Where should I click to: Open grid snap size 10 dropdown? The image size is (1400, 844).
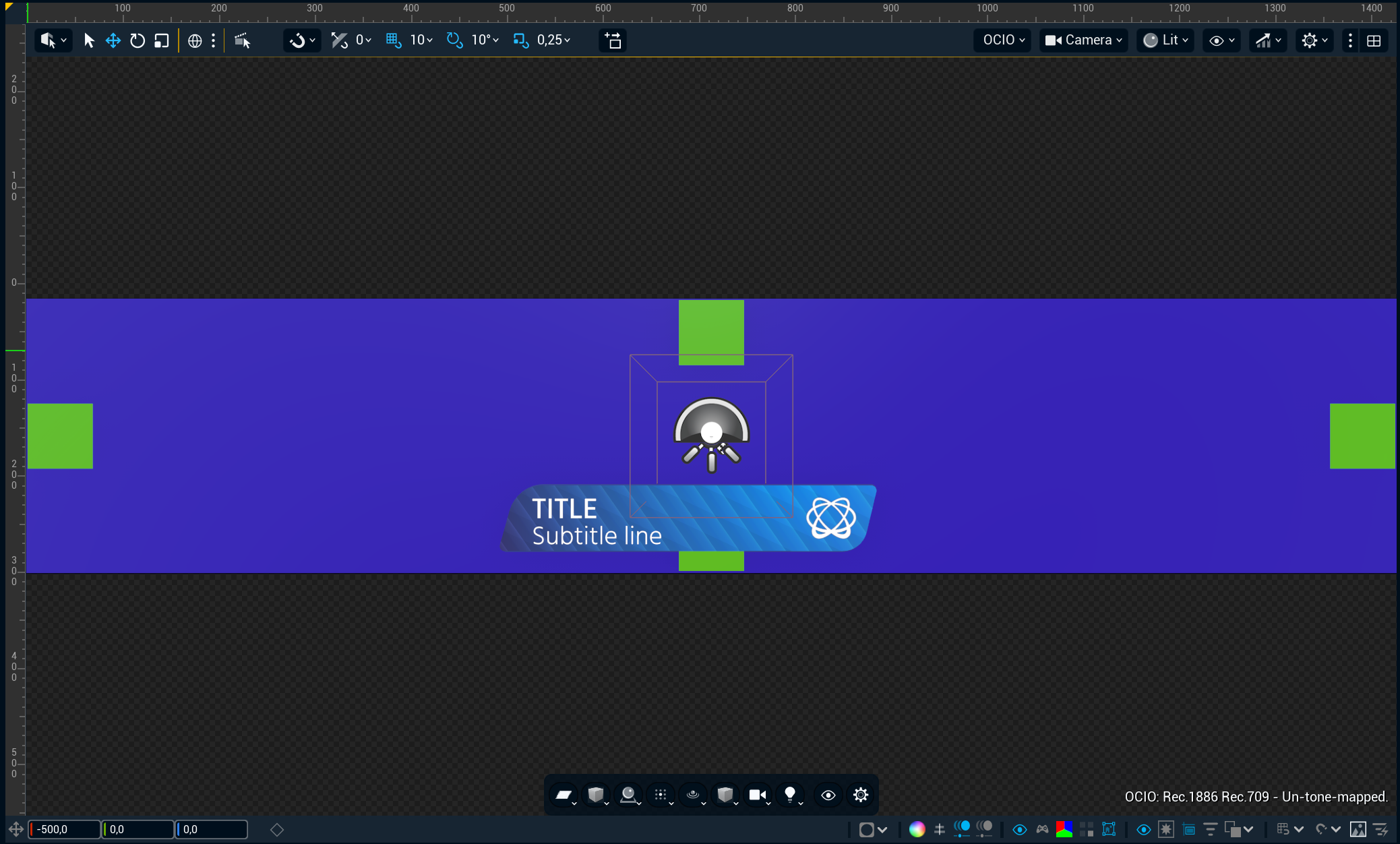421,40
